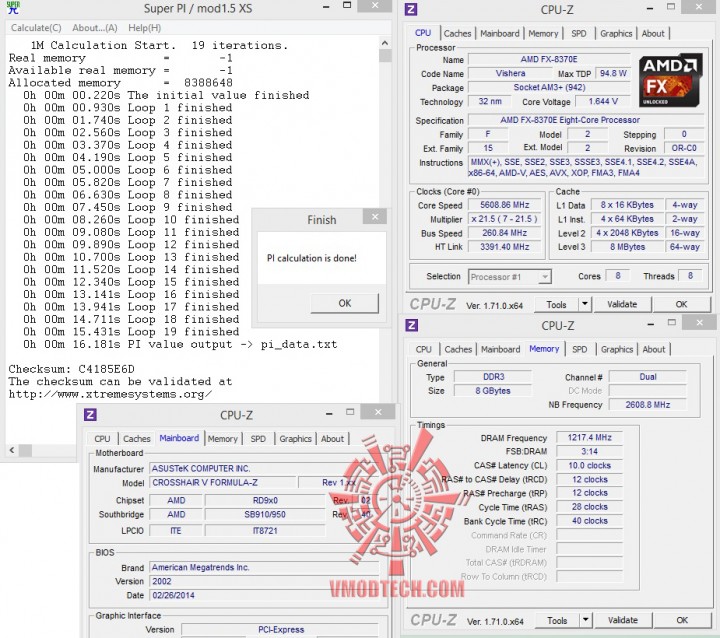Click the Multiplier x 21.5 value
The width and height of the screenshot is (720, 638).
(505, 219)
